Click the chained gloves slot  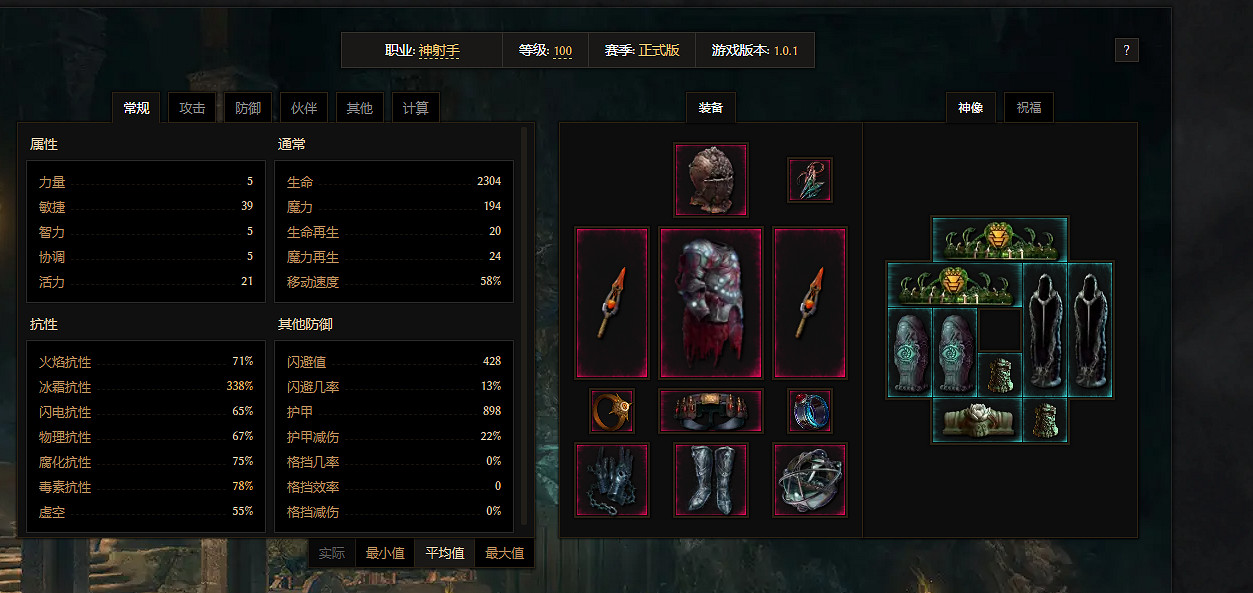(x=612, y=481)
